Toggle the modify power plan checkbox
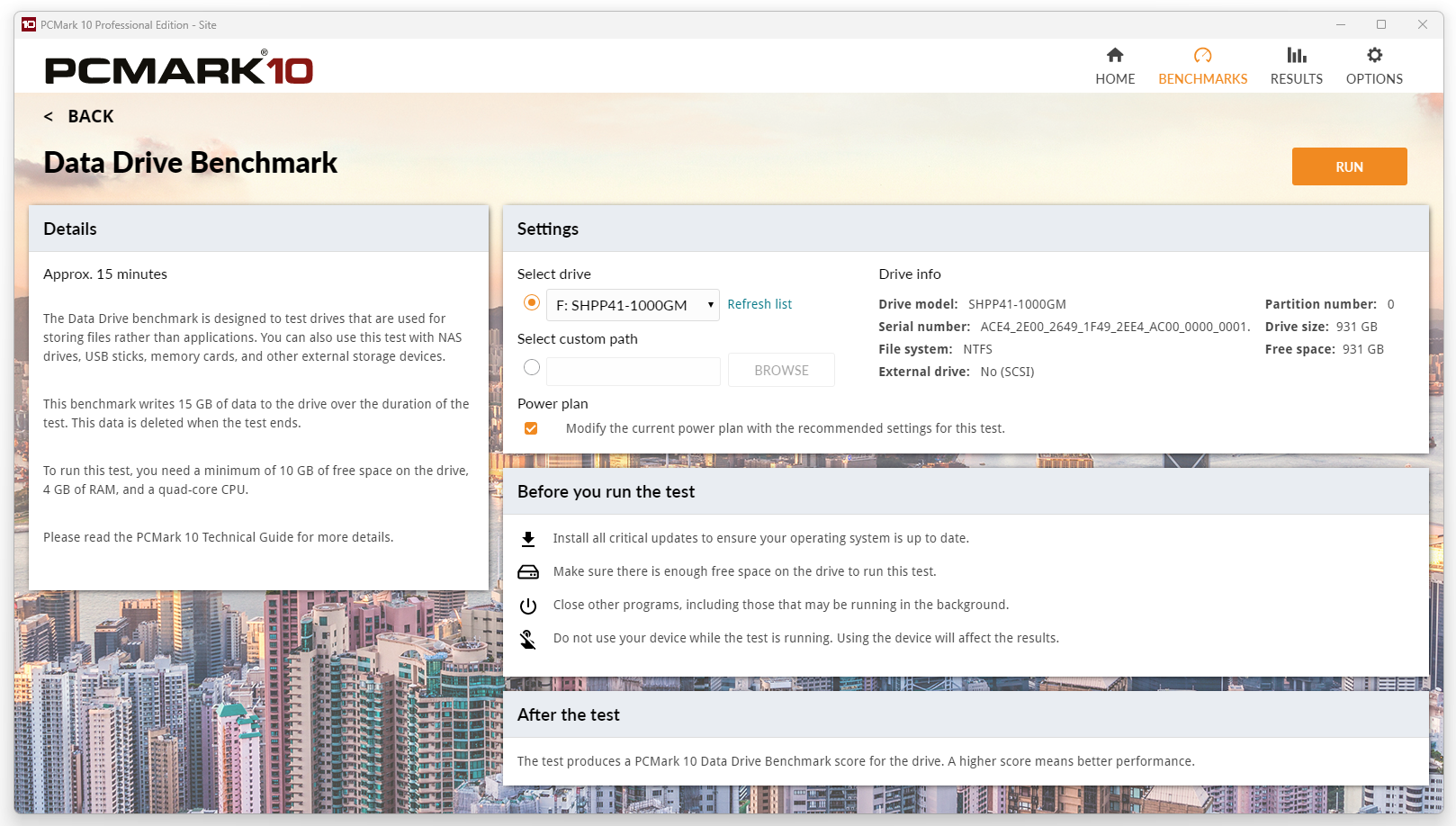 point(531,428)
